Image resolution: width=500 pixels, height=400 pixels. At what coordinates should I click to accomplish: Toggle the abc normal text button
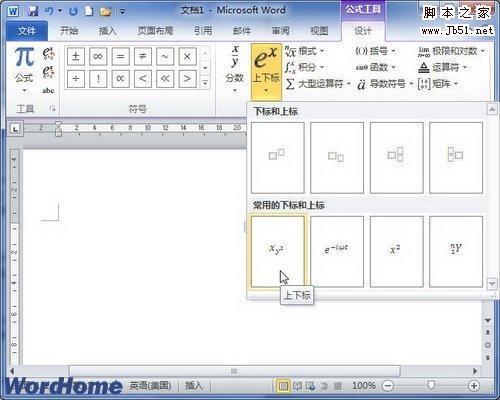tap(48, 90)
